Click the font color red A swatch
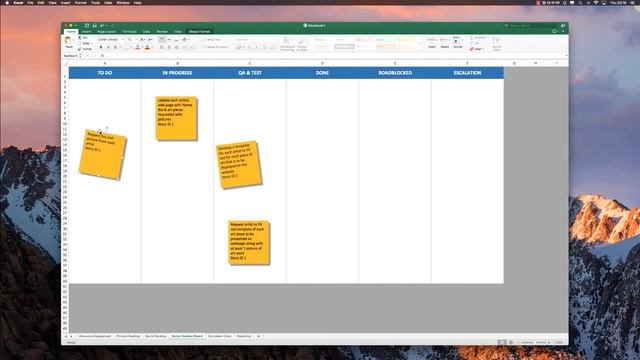 (147, 47)
